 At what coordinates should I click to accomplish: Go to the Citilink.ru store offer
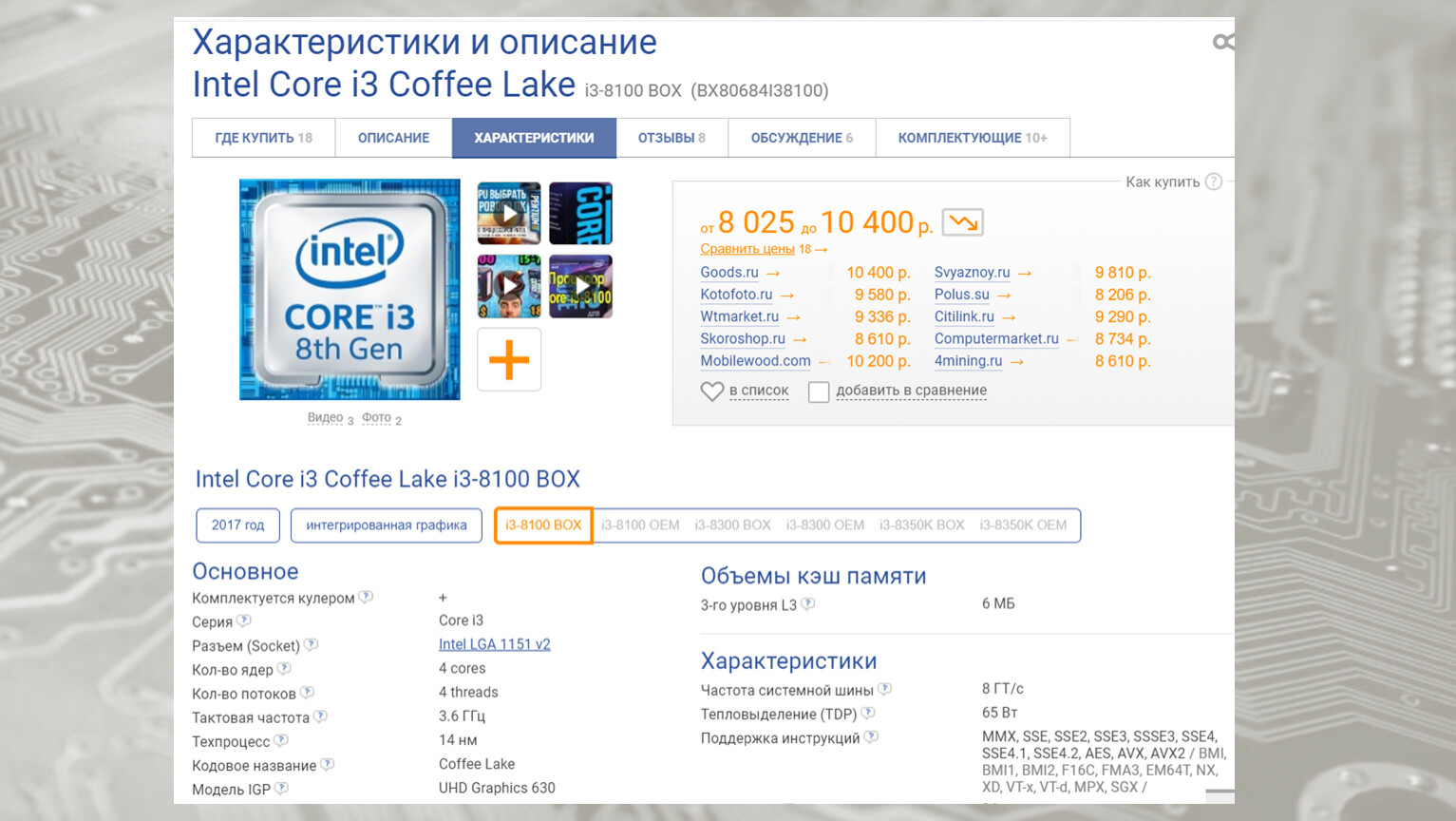coord(964,316)
